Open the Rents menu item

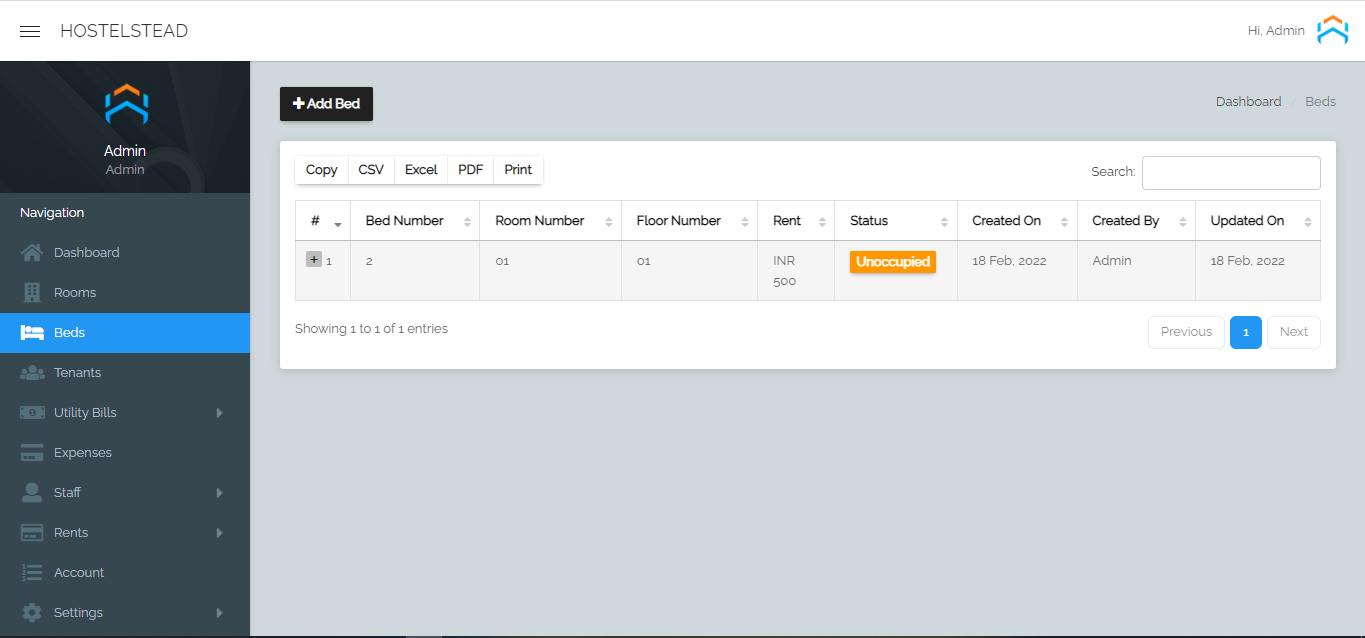[x=71, y=533]
